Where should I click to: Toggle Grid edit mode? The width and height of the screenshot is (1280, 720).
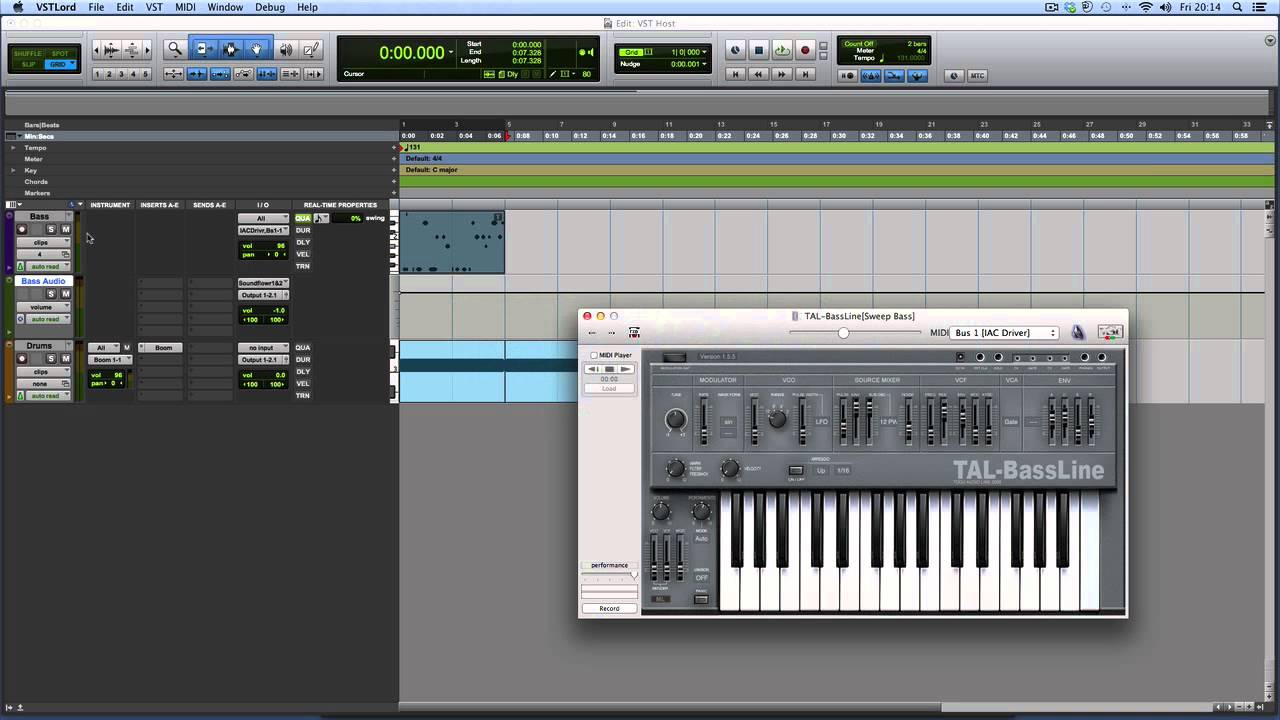61,65
